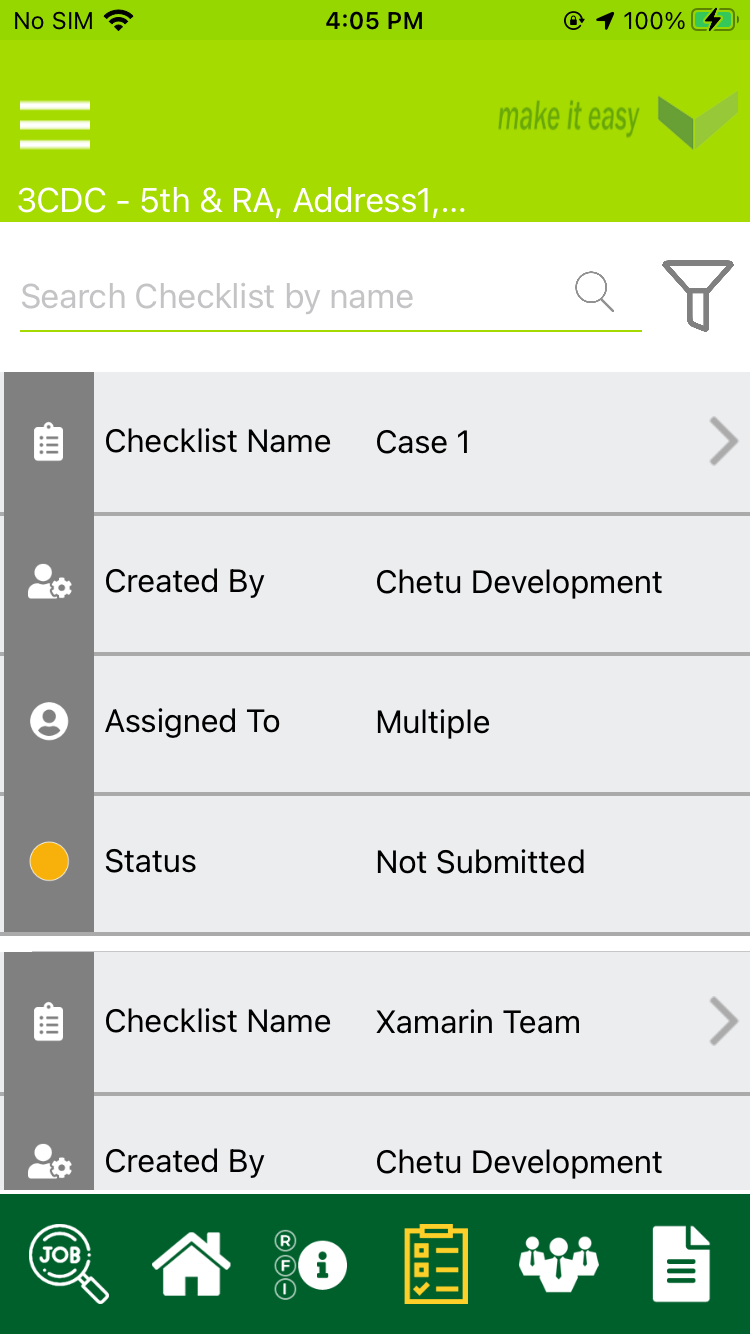Go to the Home tab
The height and width of the screenshot is (1334, 750).
[191, 1264]
